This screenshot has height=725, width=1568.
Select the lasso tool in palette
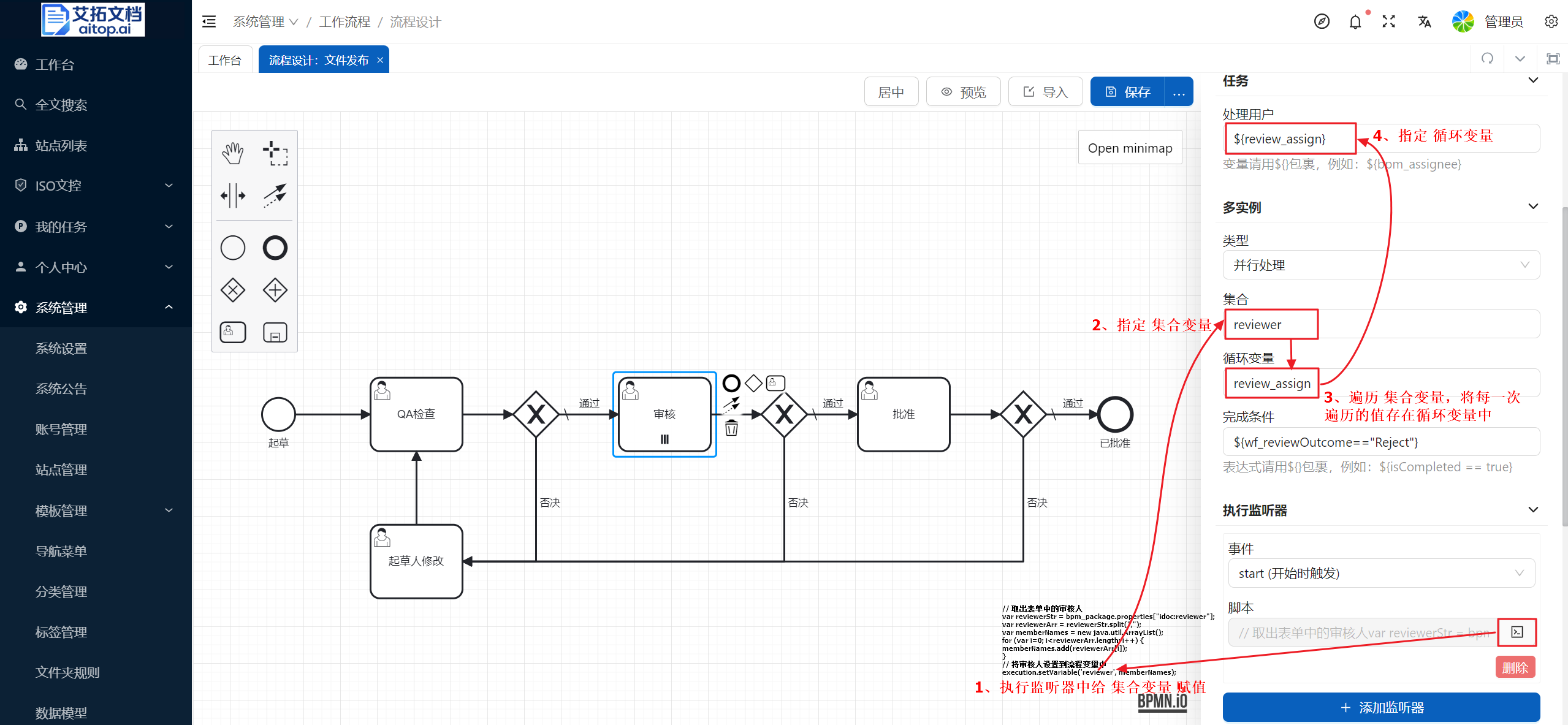[x=275, y=153]
